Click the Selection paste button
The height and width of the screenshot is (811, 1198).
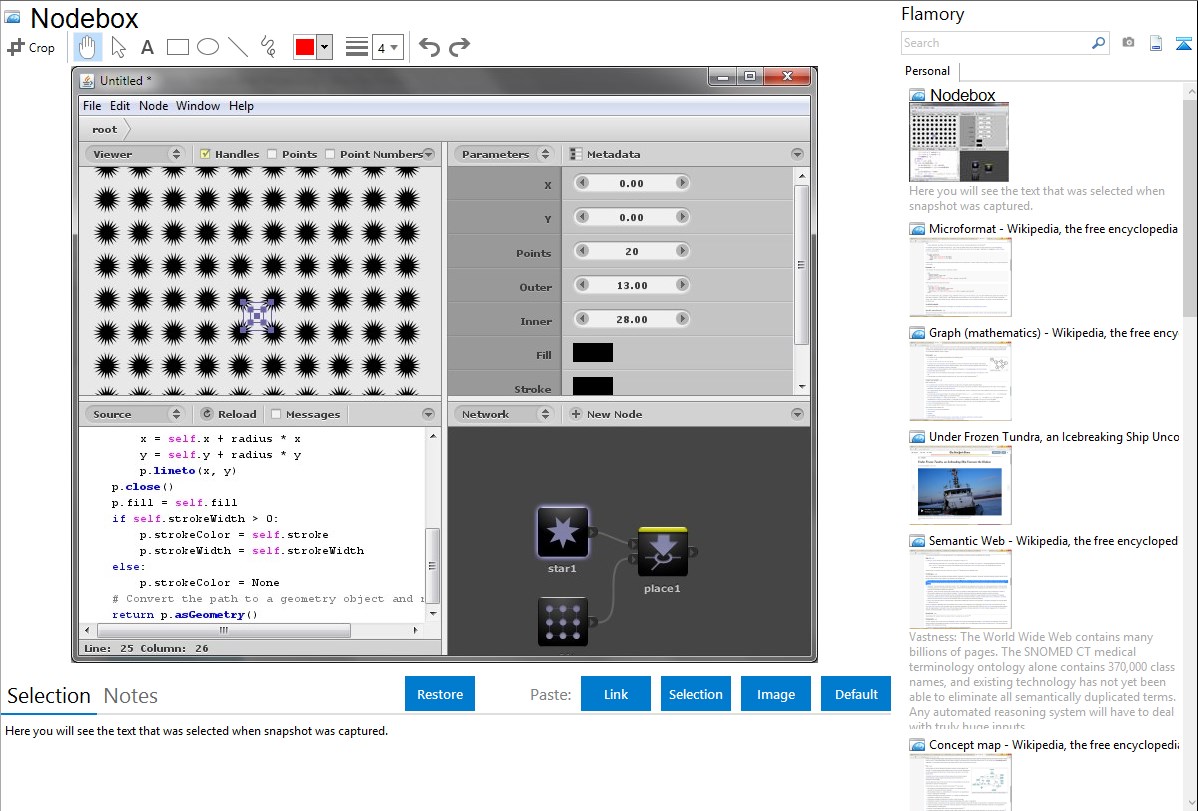click(695, 694)
